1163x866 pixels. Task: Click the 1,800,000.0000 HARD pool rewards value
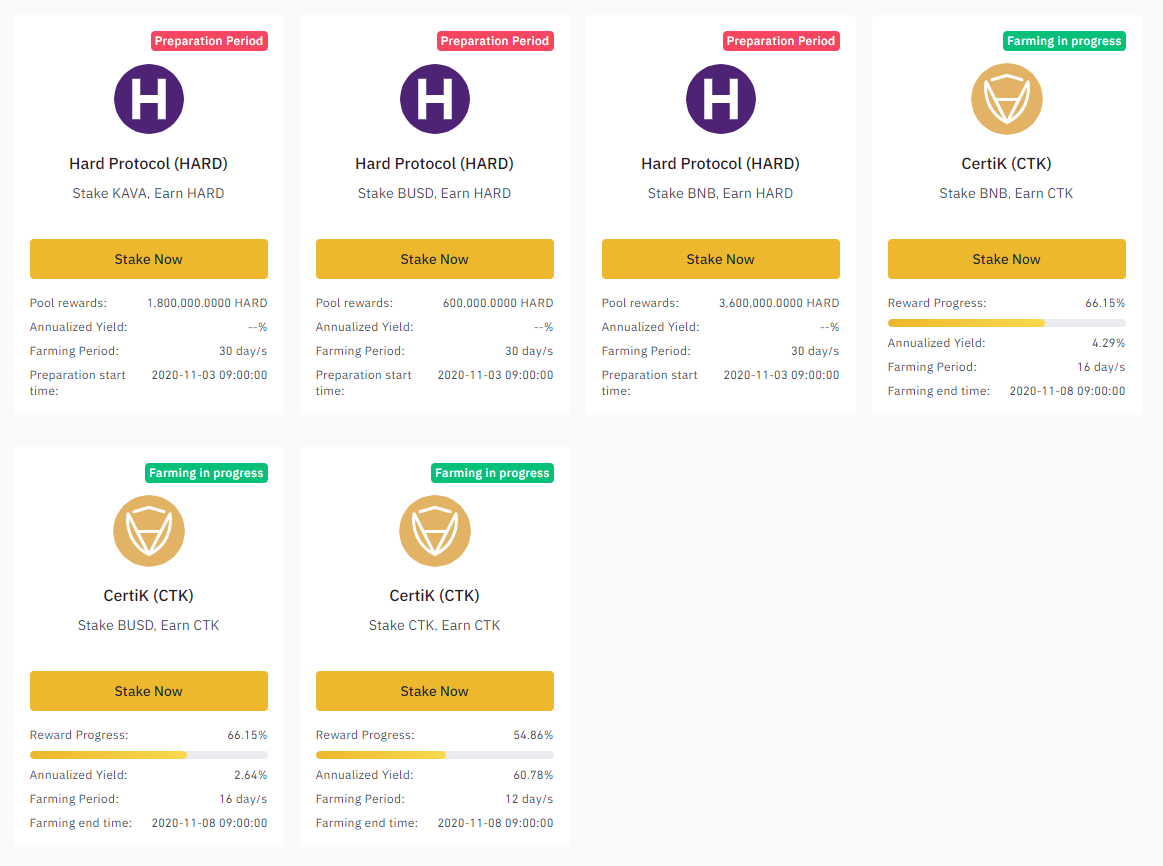208,303
